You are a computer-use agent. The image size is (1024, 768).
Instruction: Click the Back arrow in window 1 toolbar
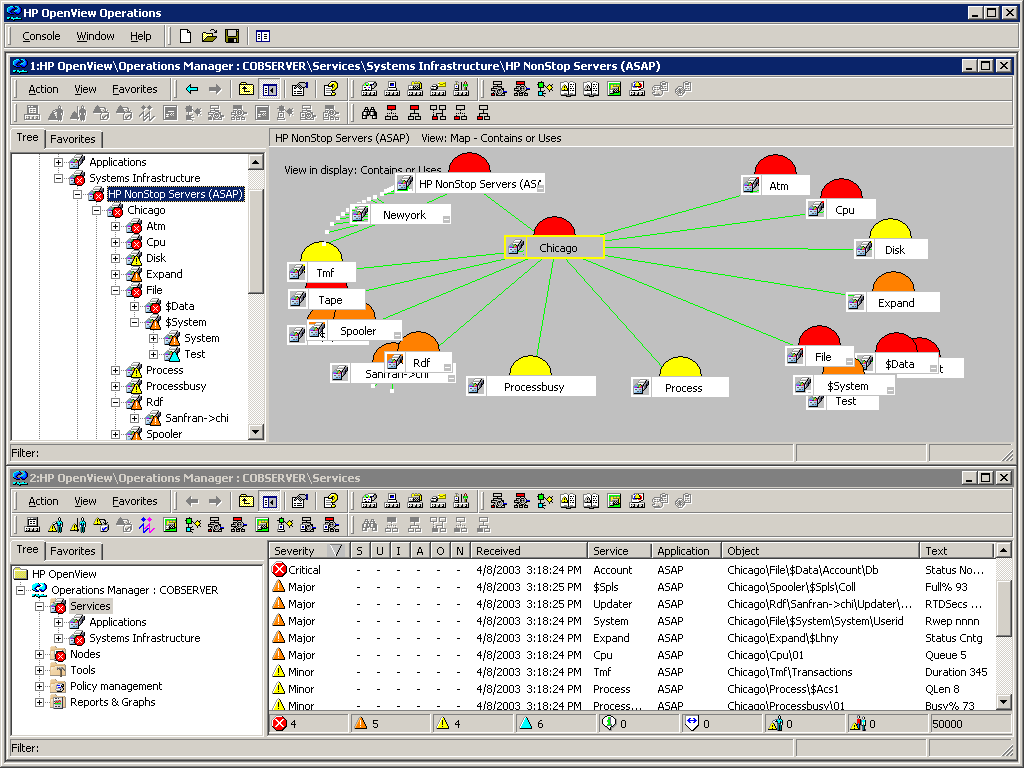click(x=192, y=89)
